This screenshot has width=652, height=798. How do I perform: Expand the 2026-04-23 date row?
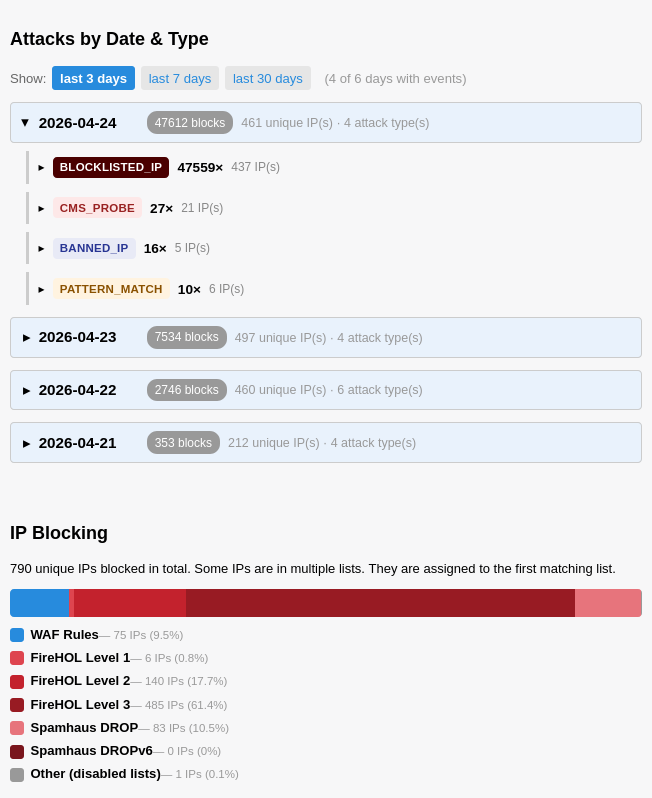(x=27, y=338)
